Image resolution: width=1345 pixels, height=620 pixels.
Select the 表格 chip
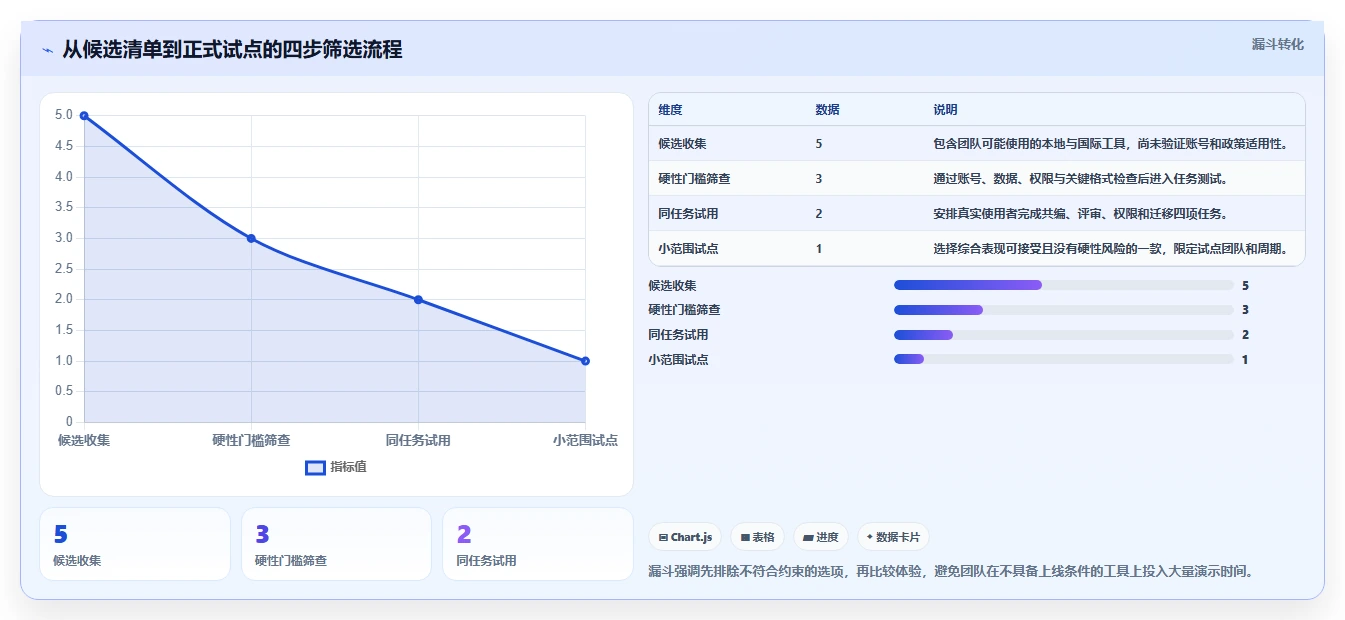pos(757,537)
